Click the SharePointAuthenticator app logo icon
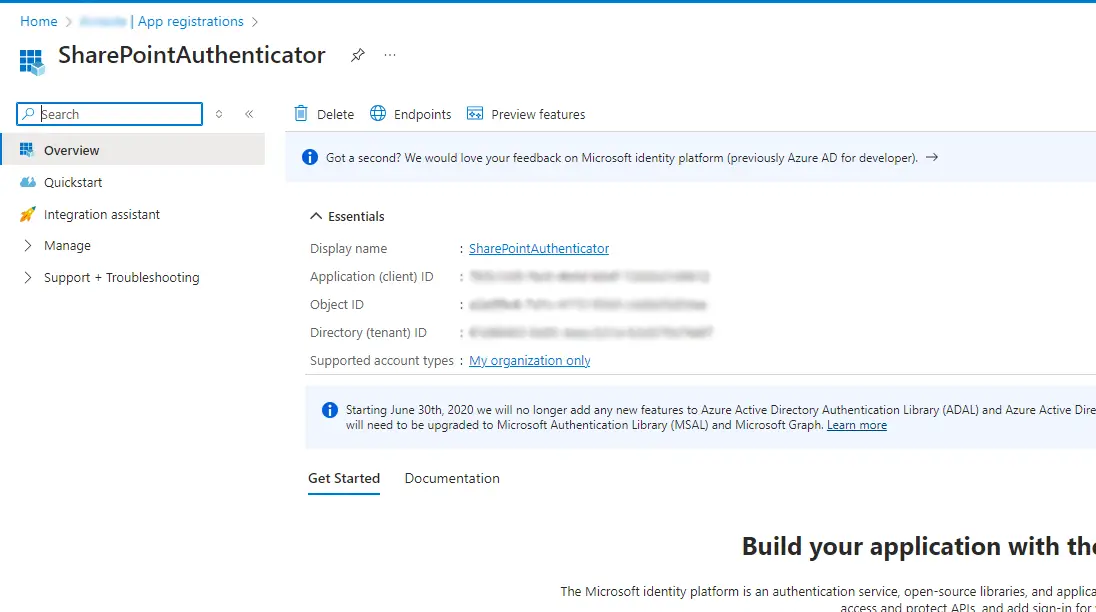1096x612 pixels. (x=30, y=61)
